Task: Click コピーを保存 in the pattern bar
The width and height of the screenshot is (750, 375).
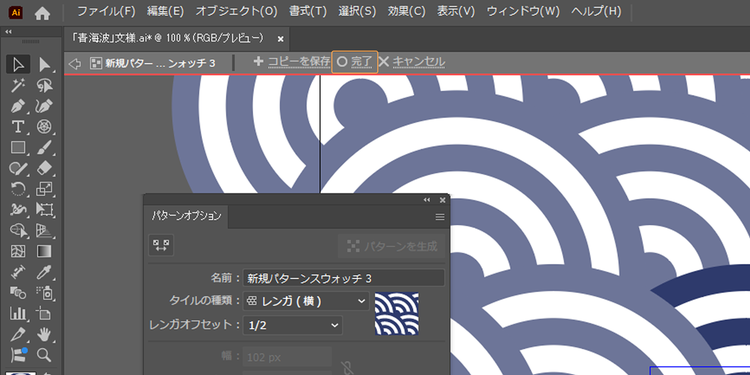Action: 292,62
